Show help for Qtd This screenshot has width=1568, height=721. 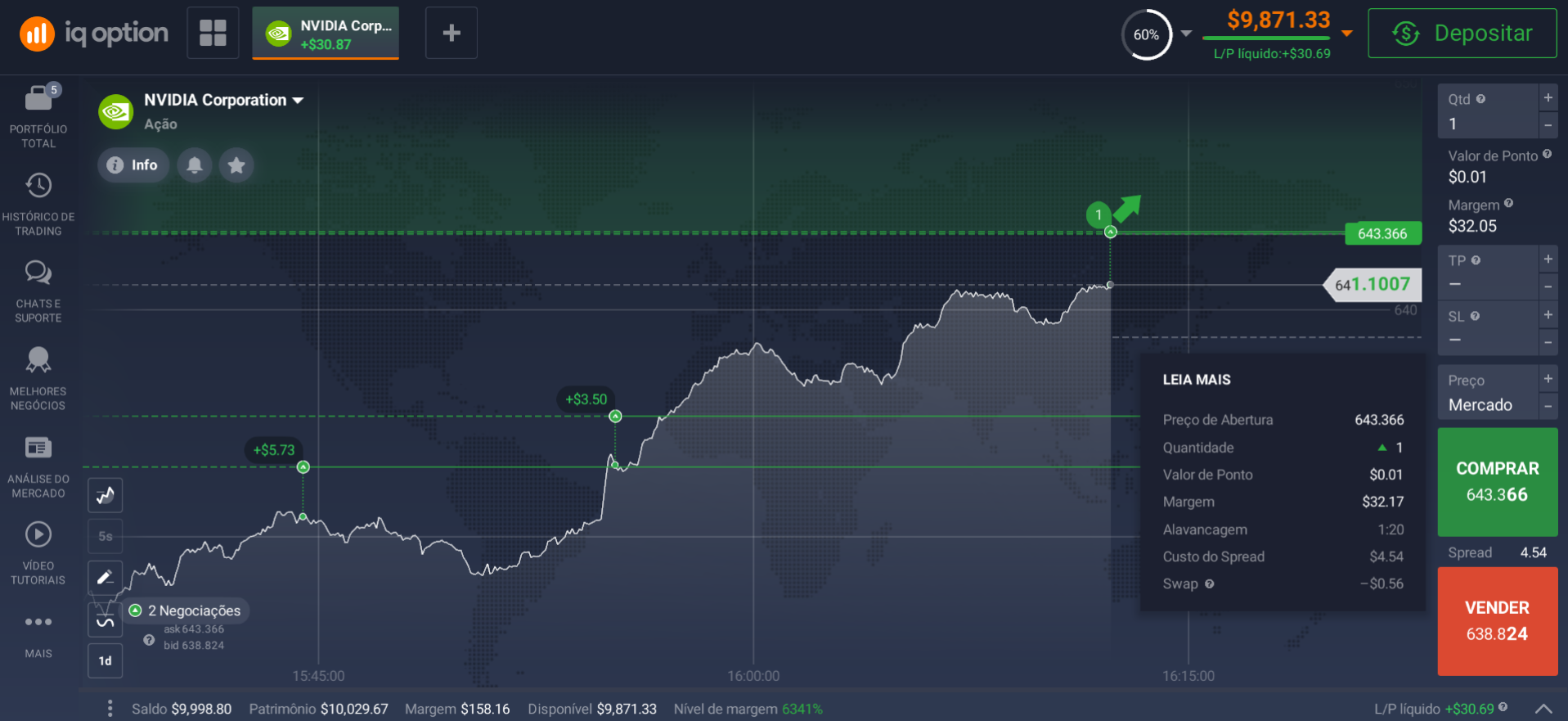point(1480,99)
